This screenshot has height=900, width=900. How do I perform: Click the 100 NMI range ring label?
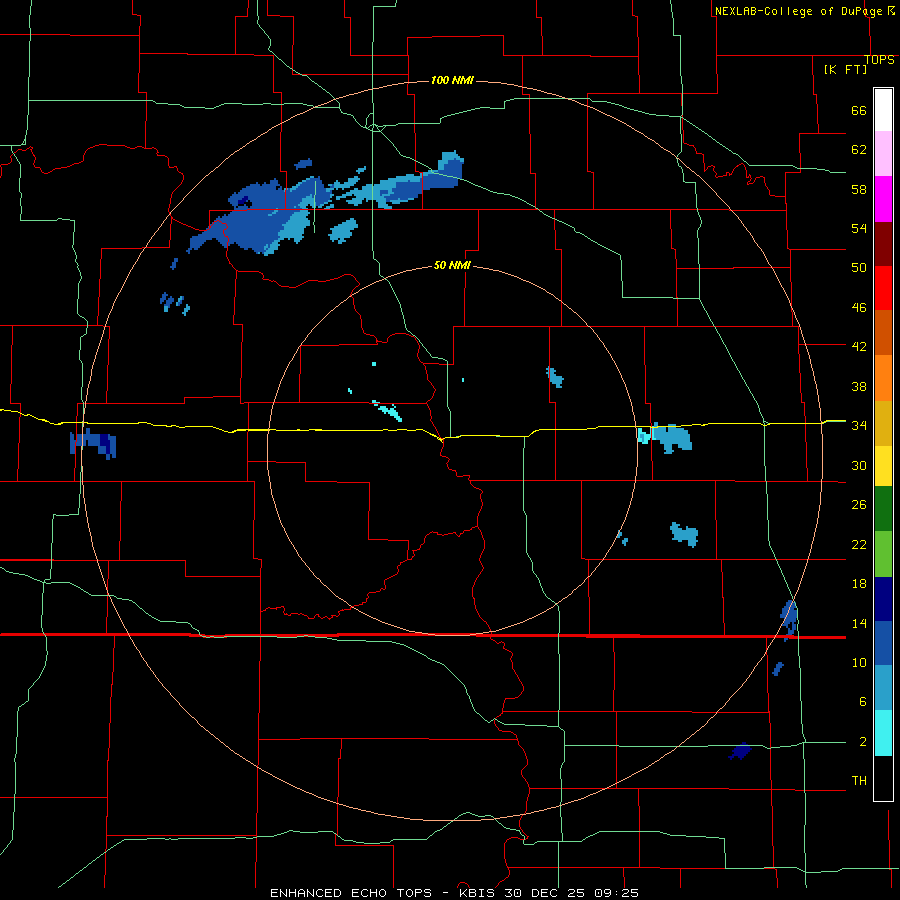coord(452,80)
